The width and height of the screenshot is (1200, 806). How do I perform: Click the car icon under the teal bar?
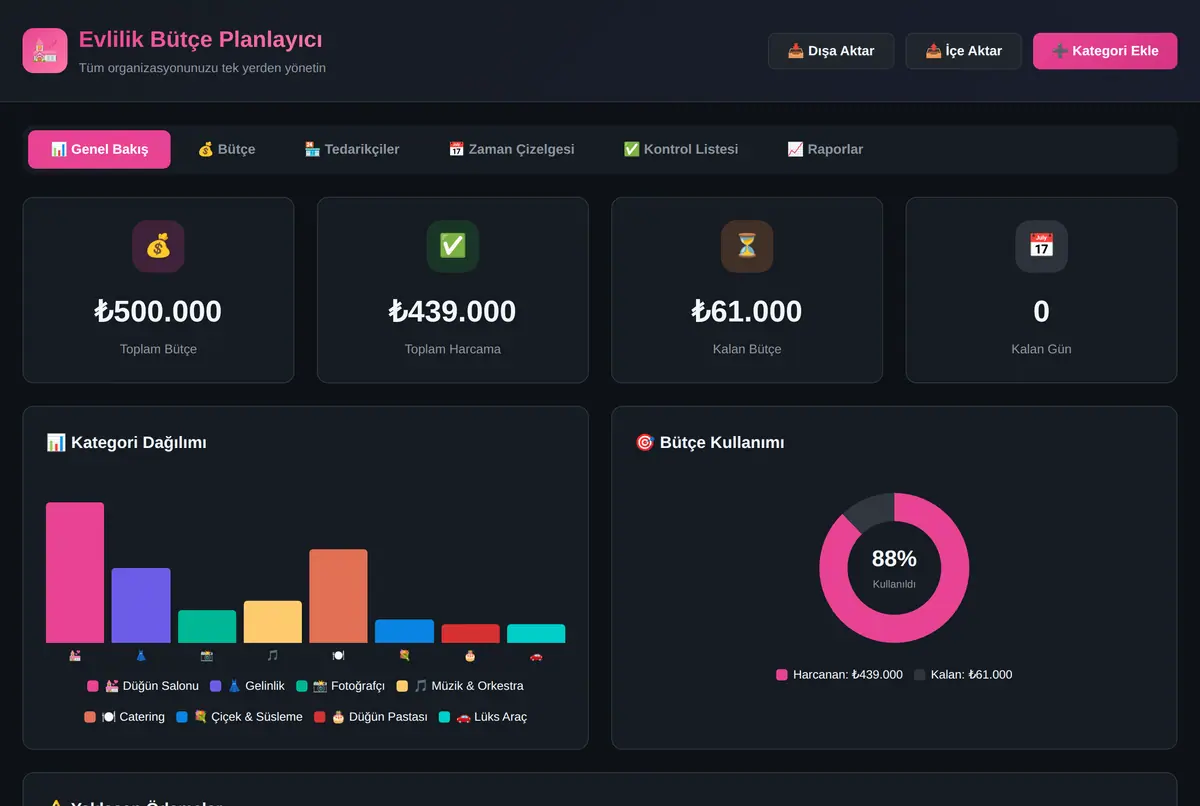point(536,656)
